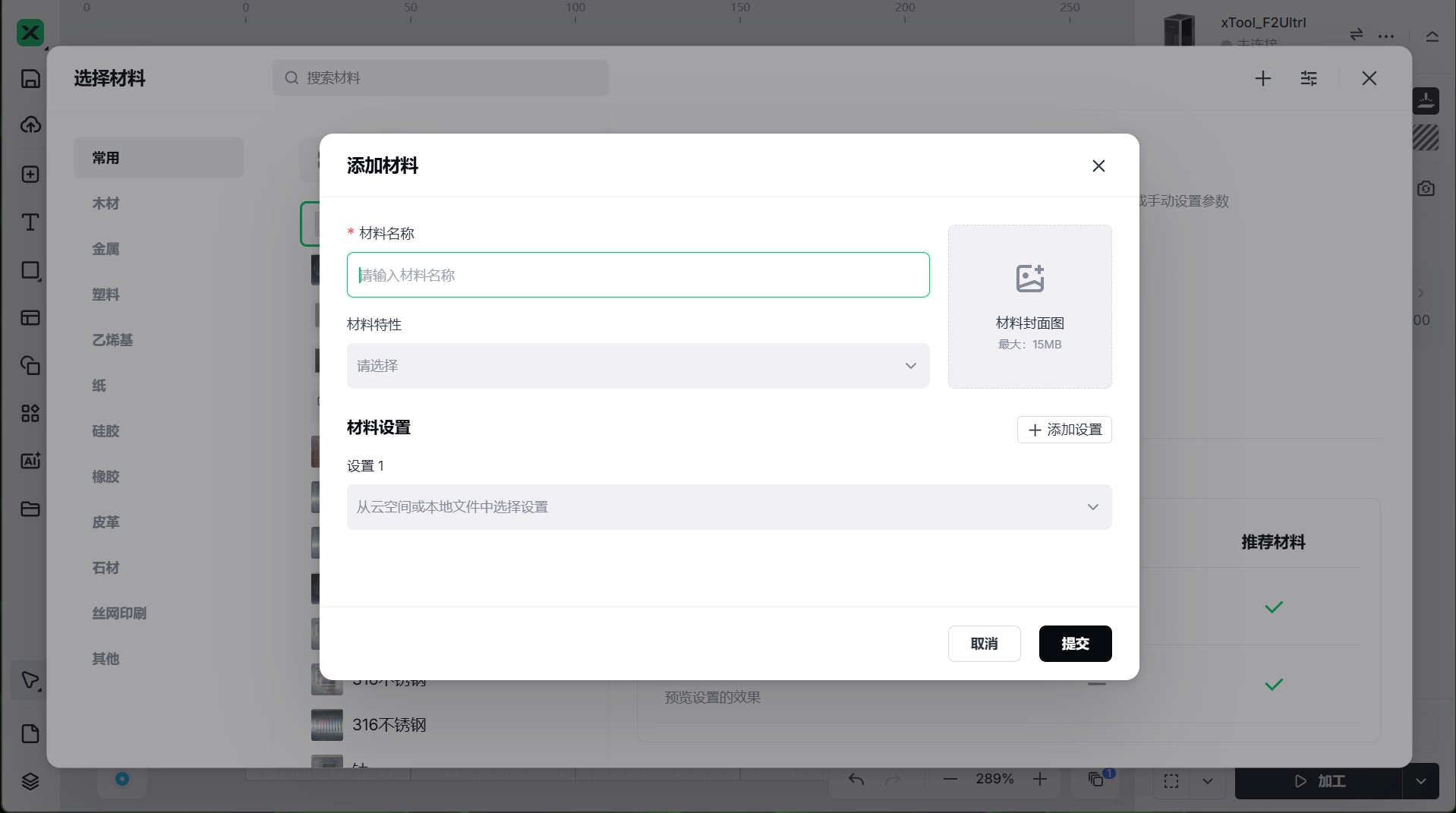
Task: Click the material cover image upload icon
Action: click(1029, 279)
